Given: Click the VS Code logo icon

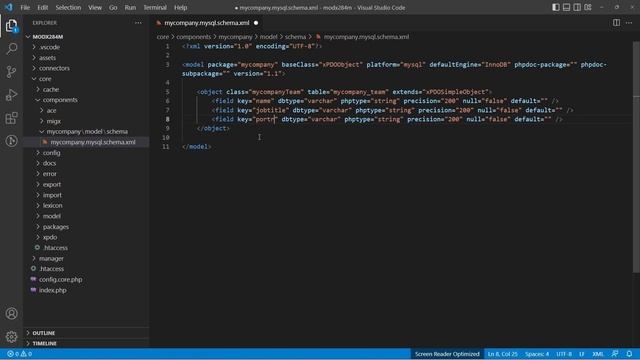Looking at the screenshot, I should click(9, 7).
